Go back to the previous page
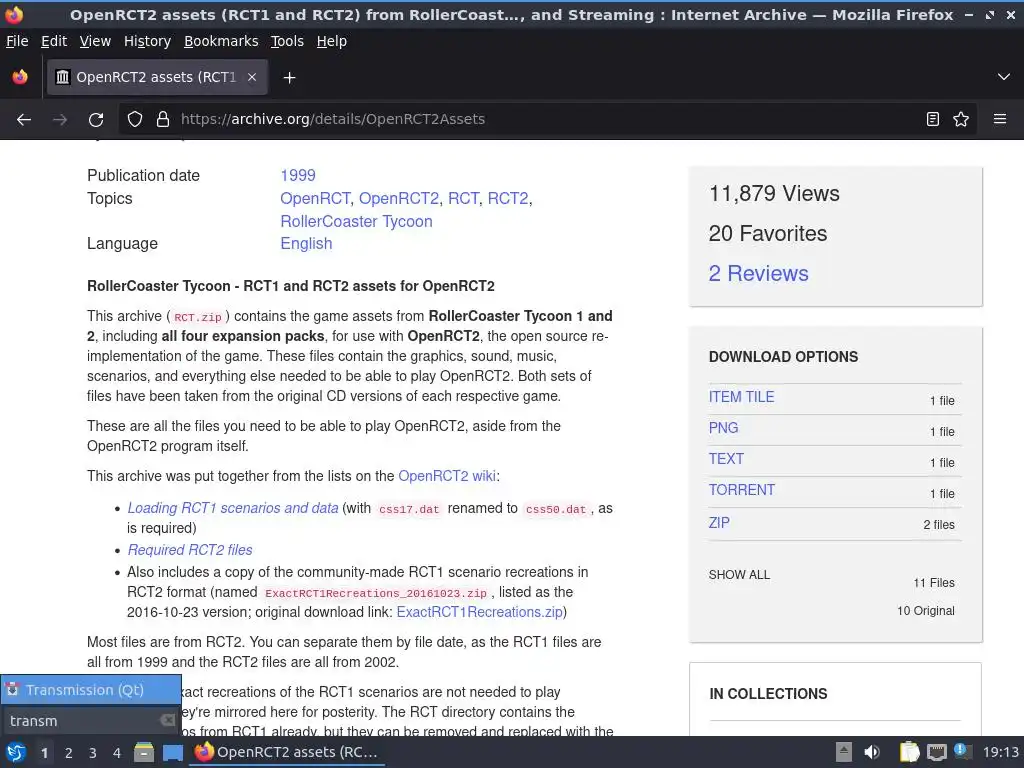The image size is (1024, 768). (x=24, y=120)
